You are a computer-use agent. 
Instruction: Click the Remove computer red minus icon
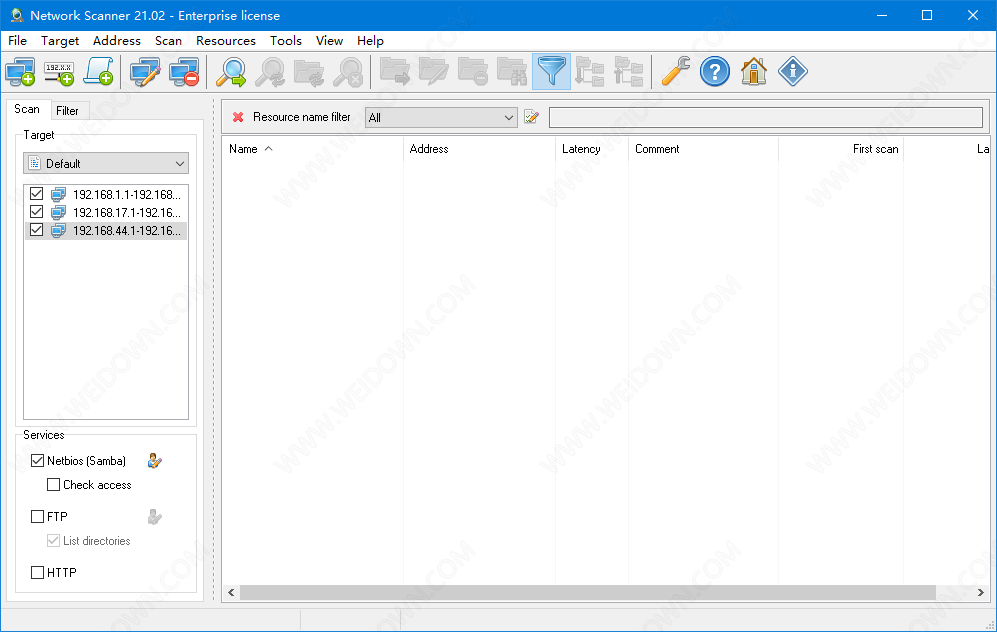pos(184,71)
